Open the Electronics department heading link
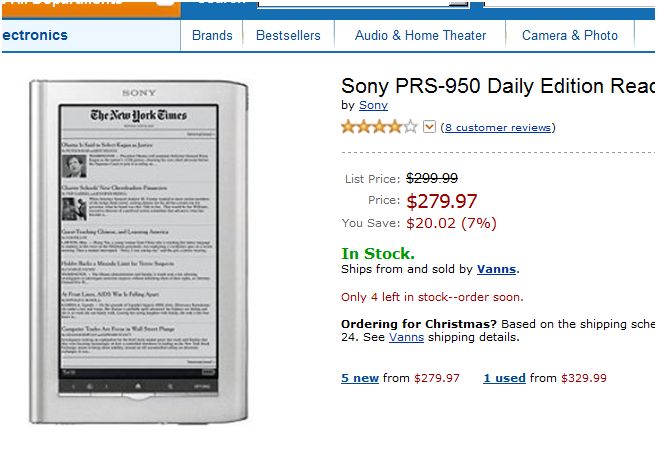Viewport: 657px width, 464px height. coord(34,35)
